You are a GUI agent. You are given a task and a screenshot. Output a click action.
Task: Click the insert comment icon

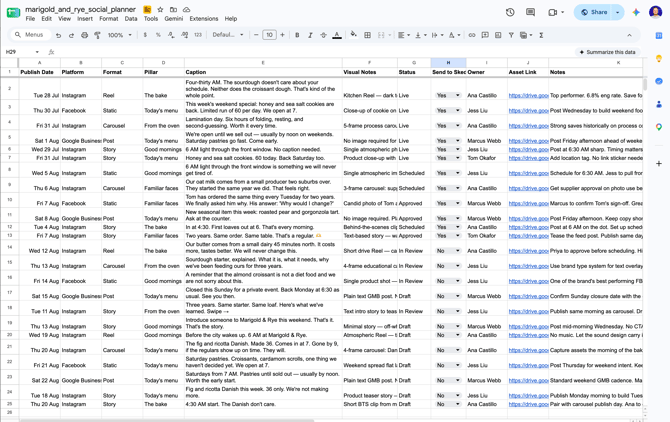pyautogui.click(x=485, y=35)
